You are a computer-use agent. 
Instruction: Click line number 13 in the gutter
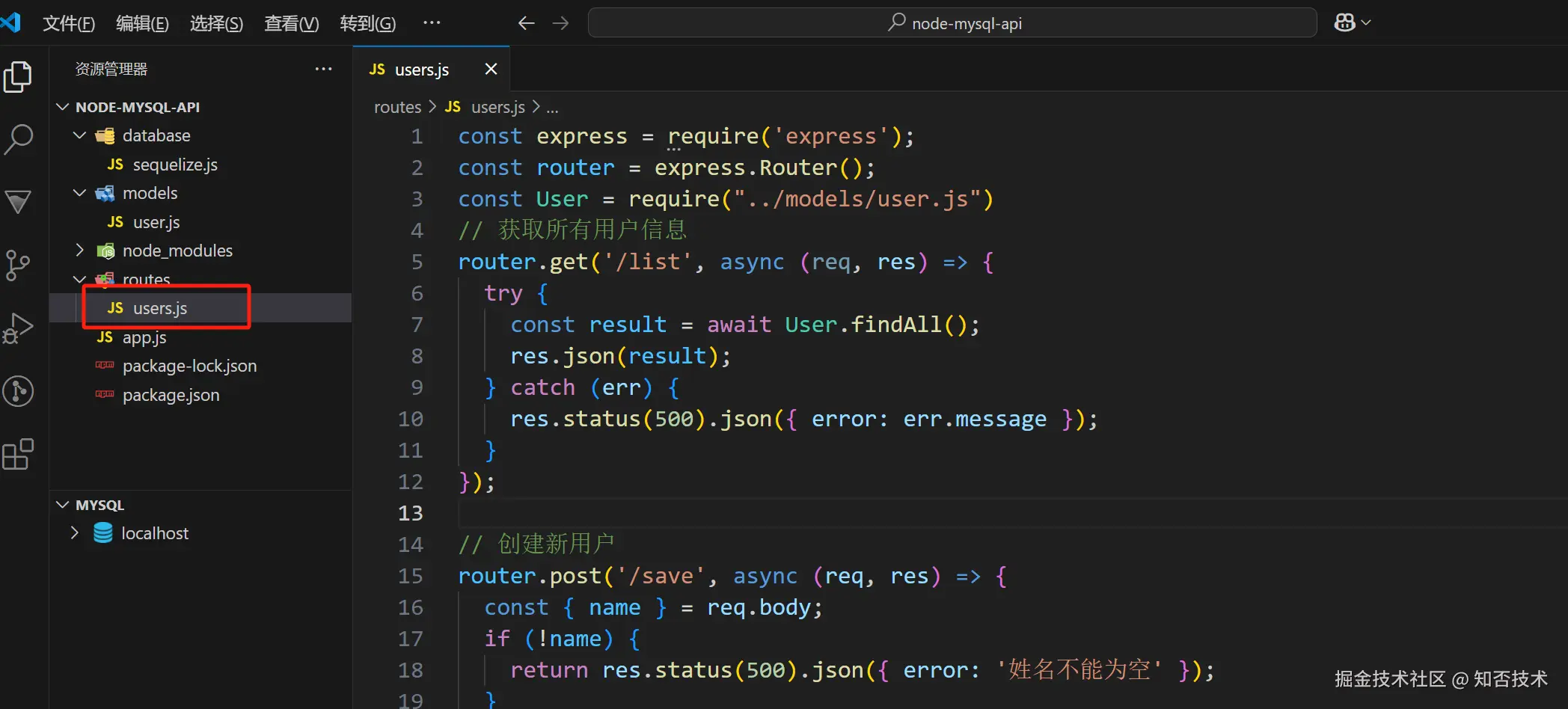pos(411,513)
